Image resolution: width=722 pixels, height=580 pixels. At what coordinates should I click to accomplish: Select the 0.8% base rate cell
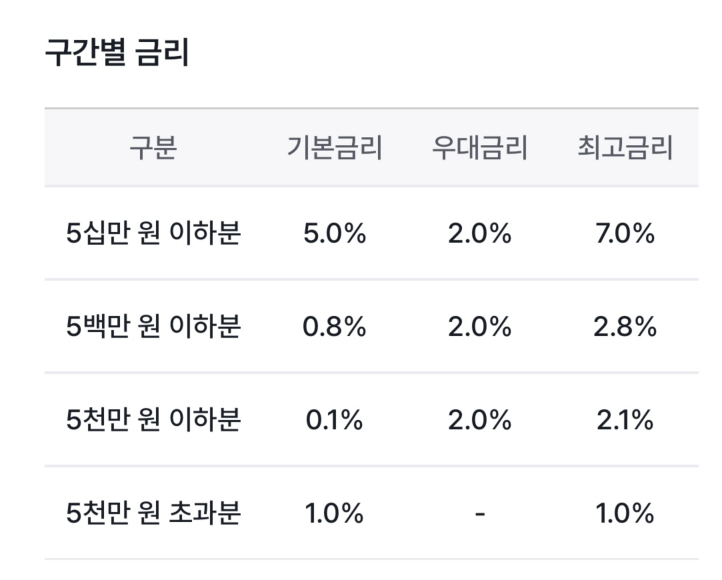click(334, 327)
